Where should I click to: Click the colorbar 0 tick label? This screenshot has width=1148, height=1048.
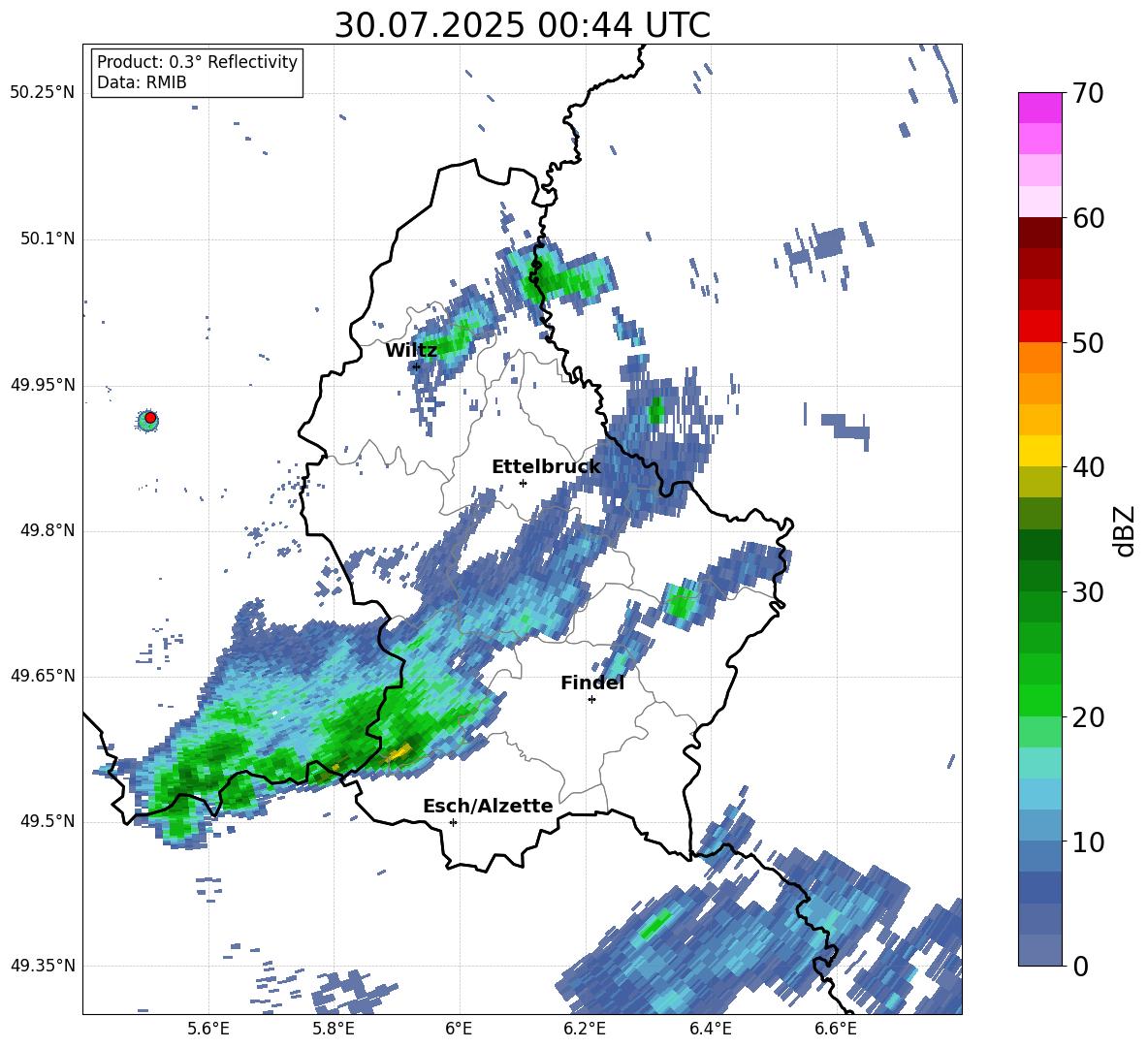pos(1079,966)
